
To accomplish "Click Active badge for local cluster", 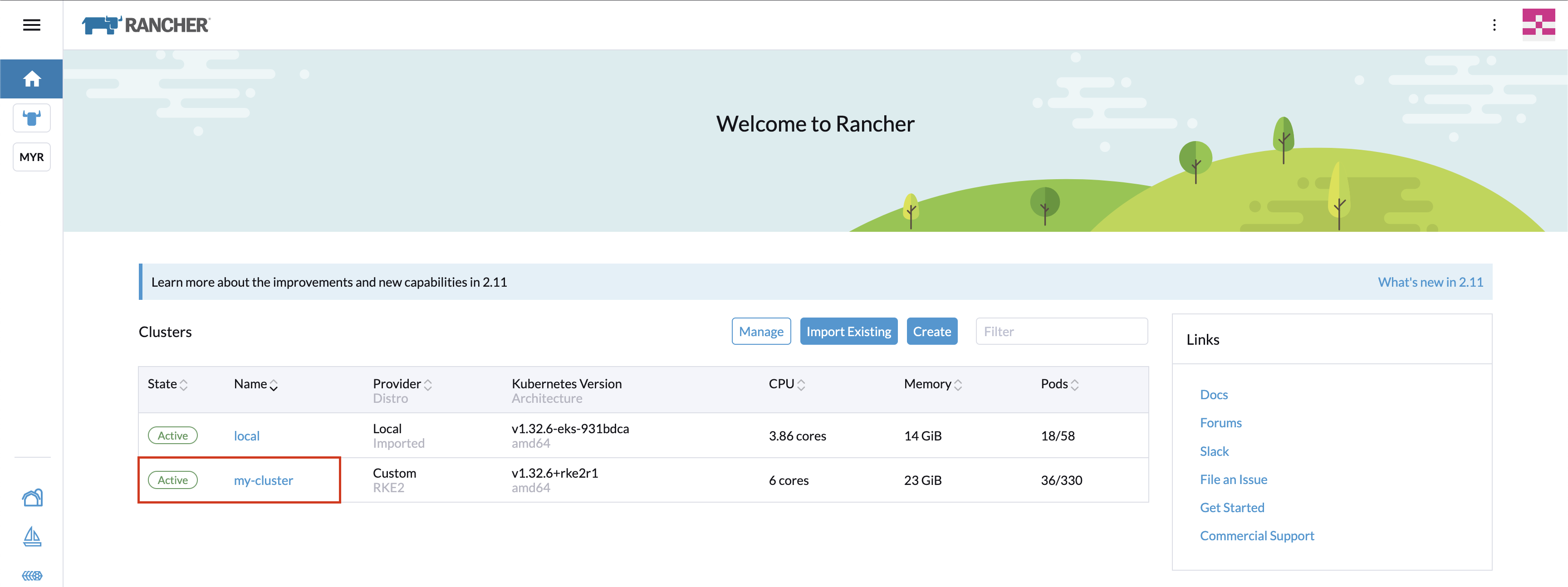I will coord(173,435).
